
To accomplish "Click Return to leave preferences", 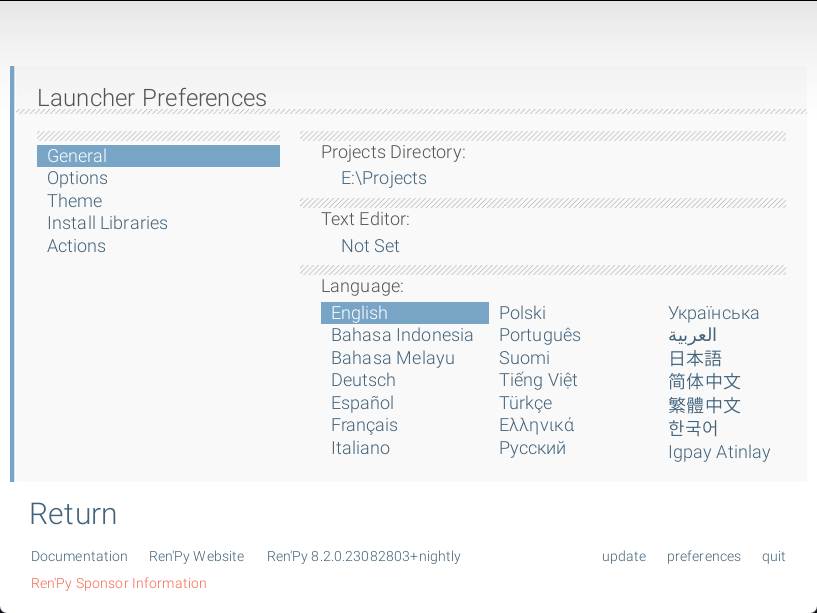I will click(x=73, y=513).
